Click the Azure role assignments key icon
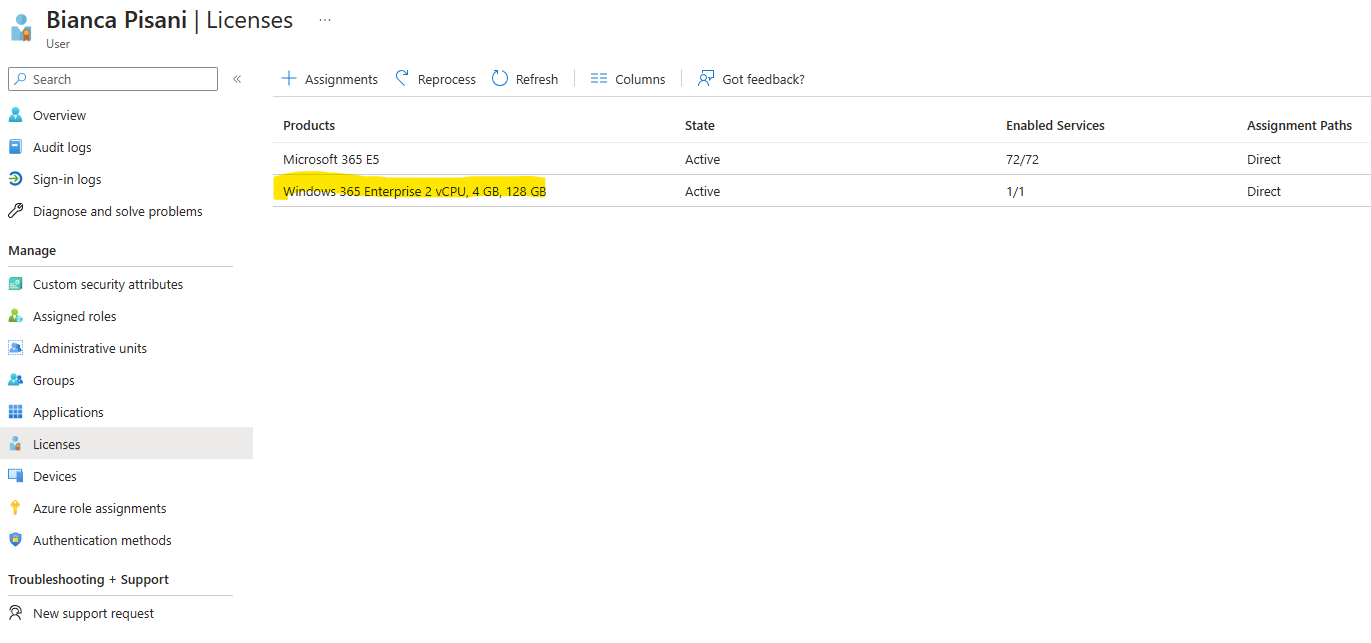The width and height of the screenshot is (1371, 643). tap(15, 508)
